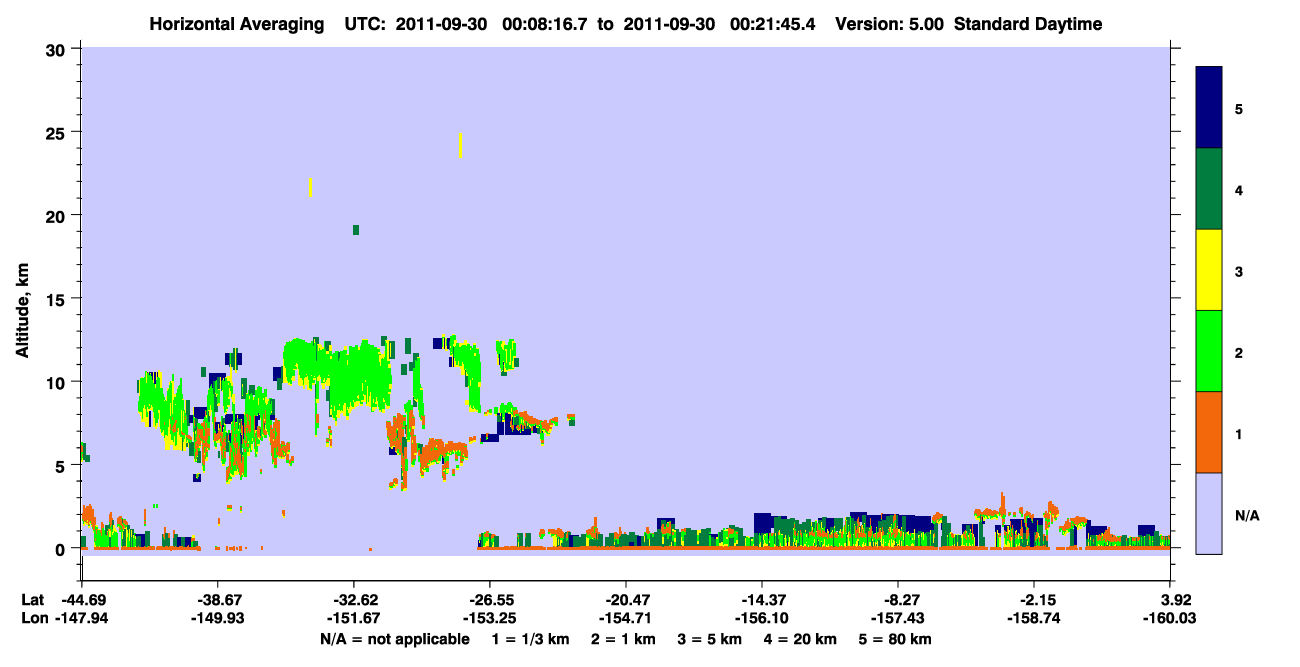Click the small green square near 19 km altitude
Viewport: 1300px width, 667px height.
(x=356, y=230)
